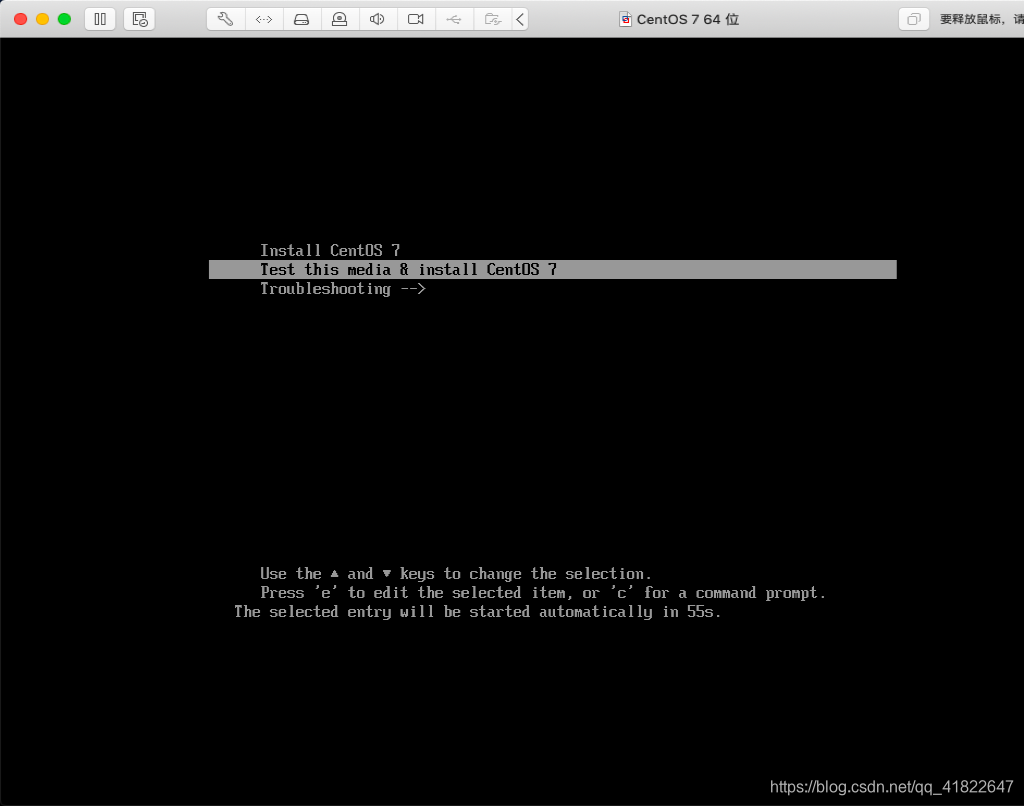Click the camera device icon

tap(415, 19)
